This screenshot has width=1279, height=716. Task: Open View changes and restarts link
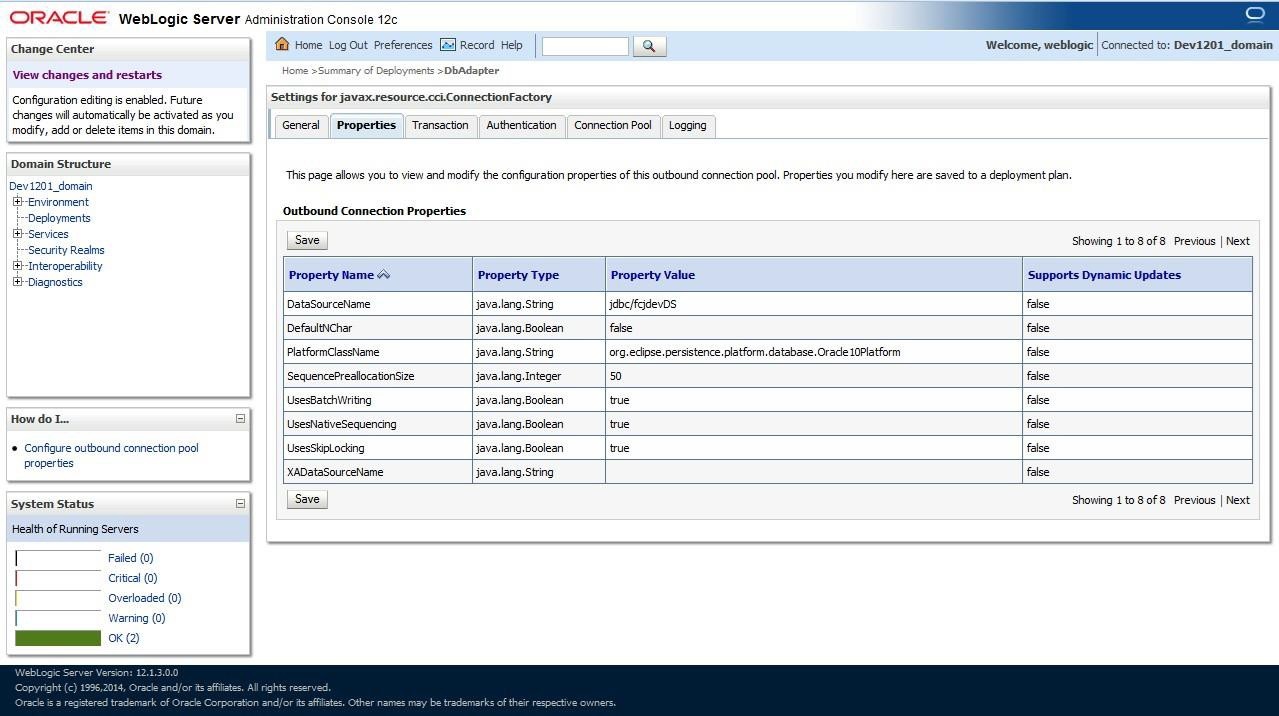tap(87, 75)
